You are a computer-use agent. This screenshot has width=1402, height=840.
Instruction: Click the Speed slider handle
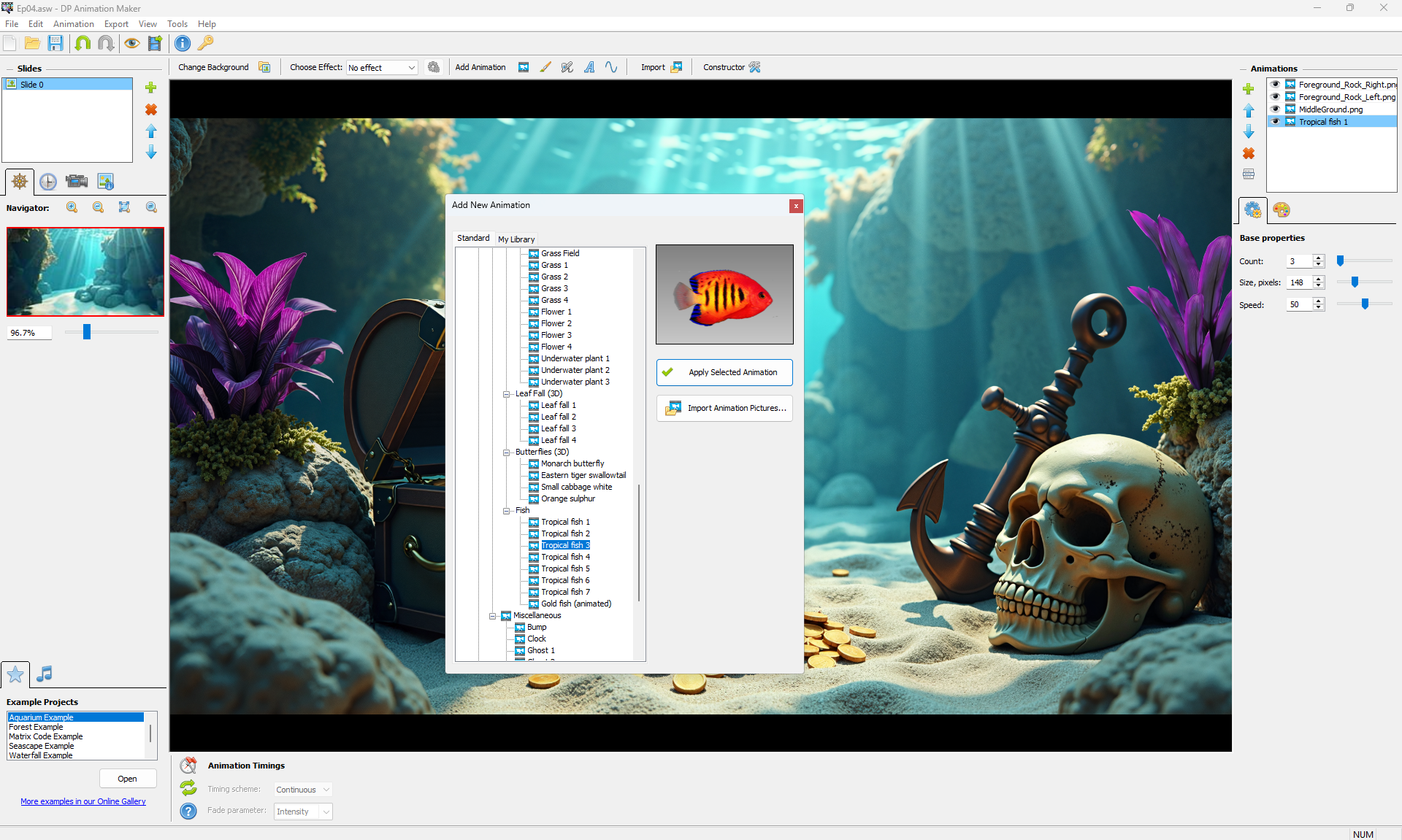coord(1365,304)
